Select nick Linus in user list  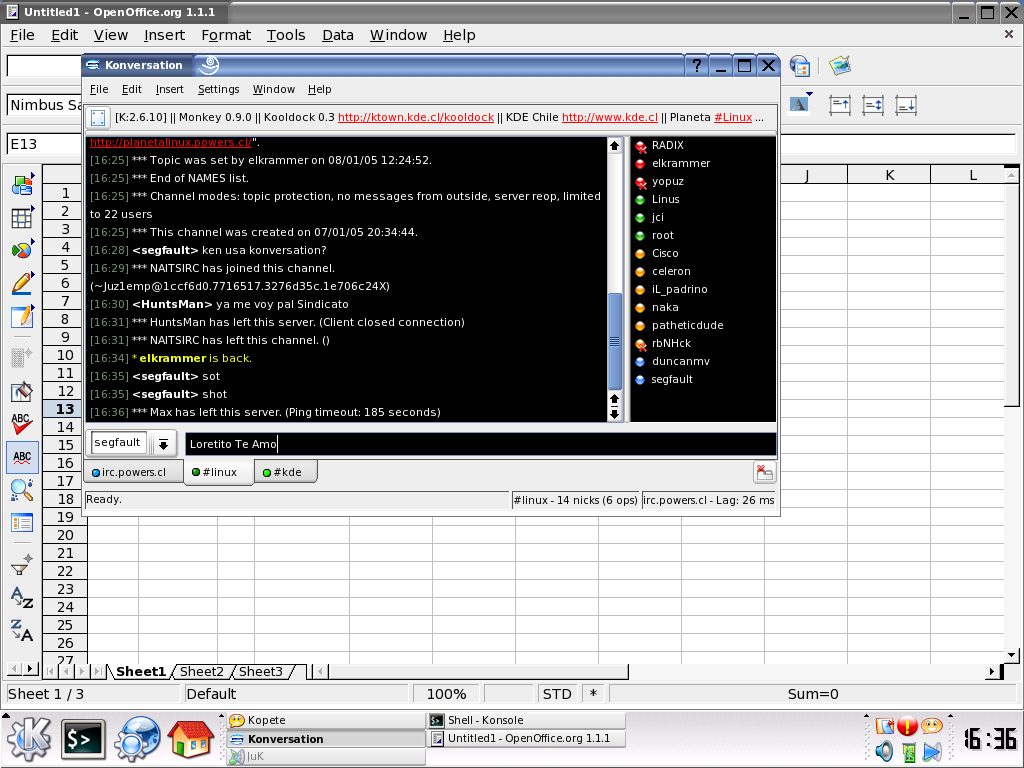click(x=665, y=199)
